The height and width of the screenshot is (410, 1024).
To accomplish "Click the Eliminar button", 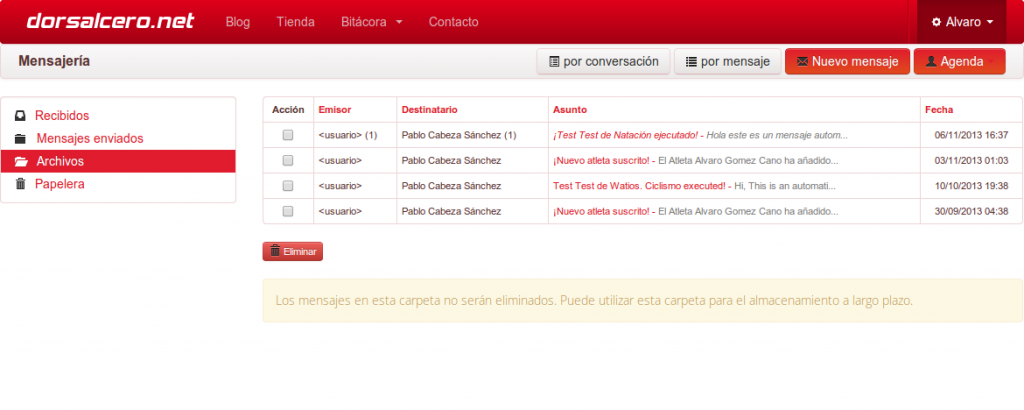I will (293, 251).
